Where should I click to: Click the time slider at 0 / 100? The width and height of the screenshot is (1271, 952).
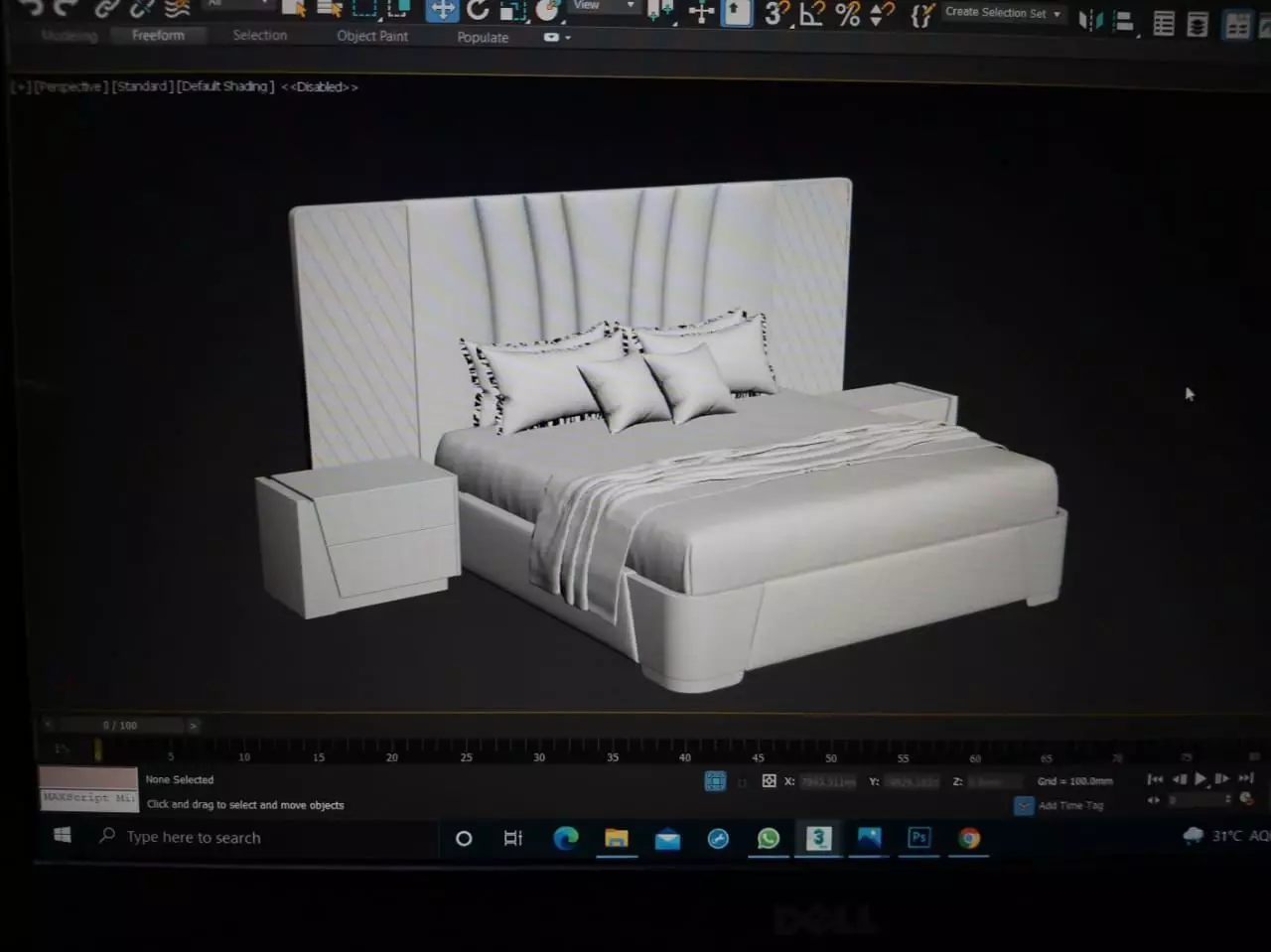[x=120, y=726]
